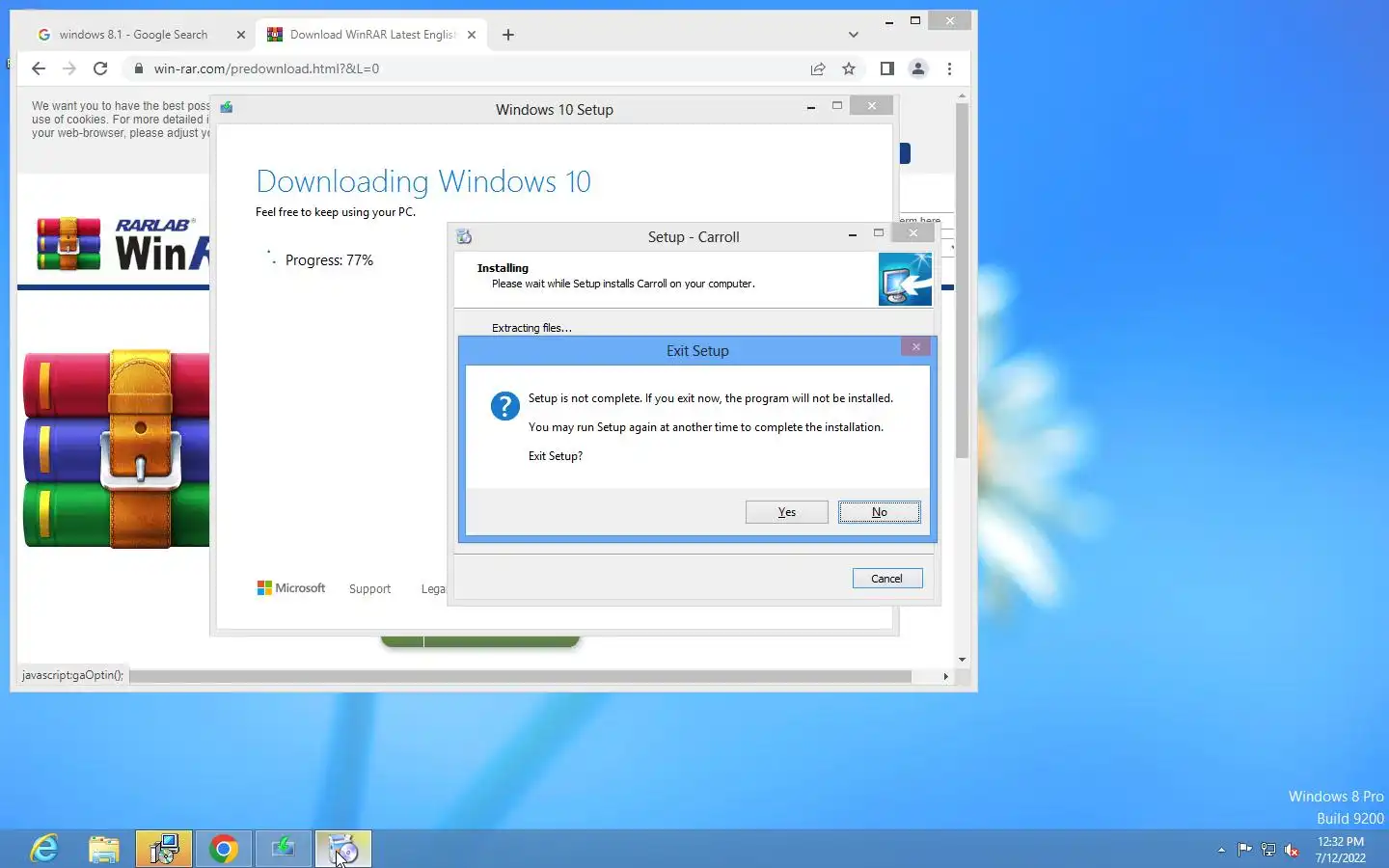Screen dimensions: 1389x868
Task: Click the Chrome horizontal scrollbar
Action: click(x=521, y=676)
